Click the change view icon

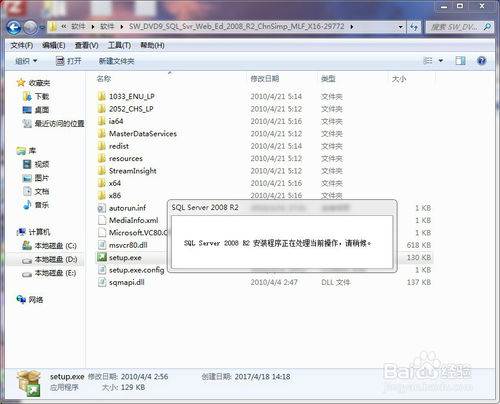pyautogui.click(x=428, y=61)
